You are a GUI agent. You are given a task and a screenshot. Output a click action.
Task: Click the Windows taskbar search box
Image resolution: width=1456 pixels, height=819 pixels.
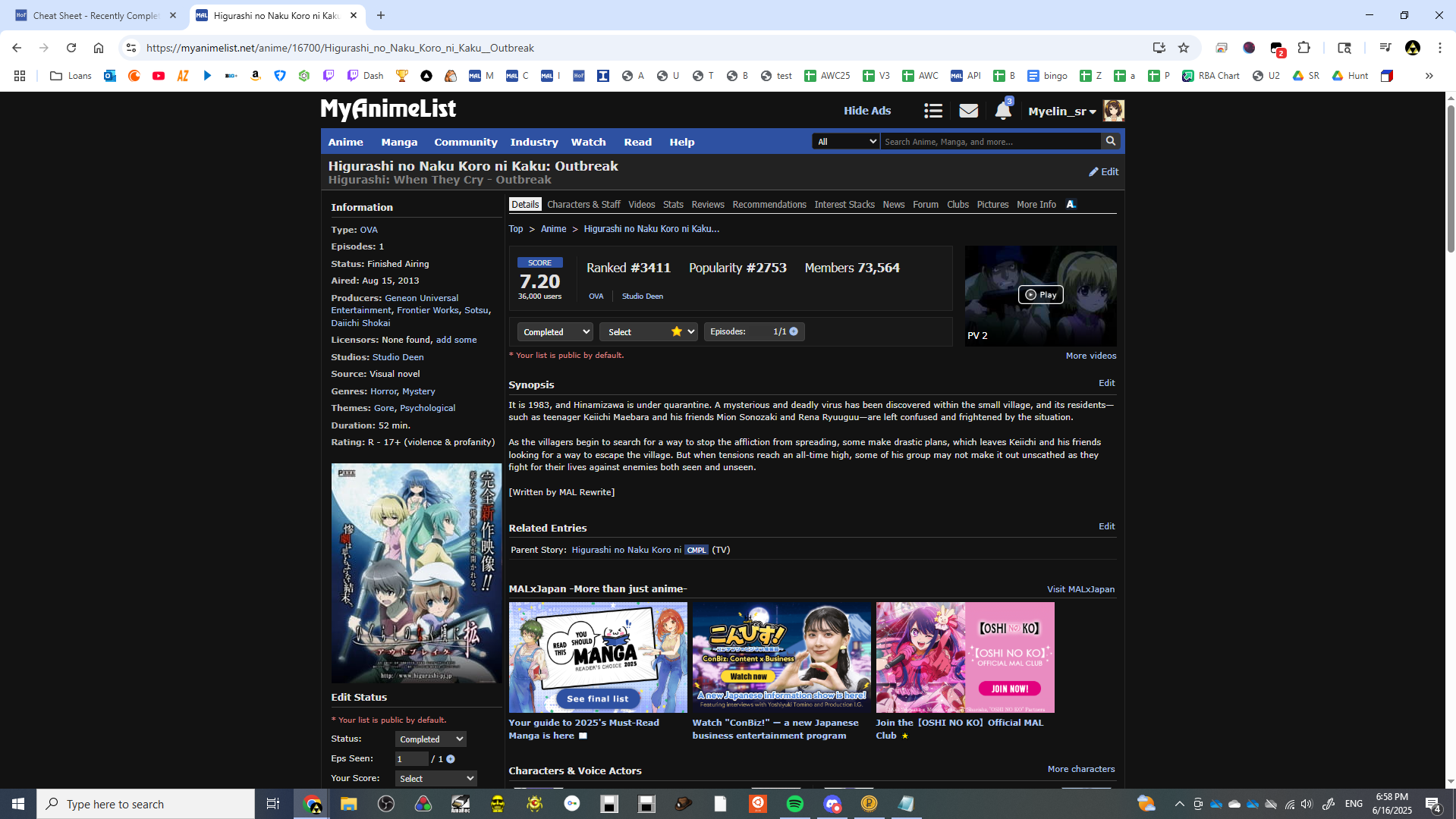coord(146,804)
